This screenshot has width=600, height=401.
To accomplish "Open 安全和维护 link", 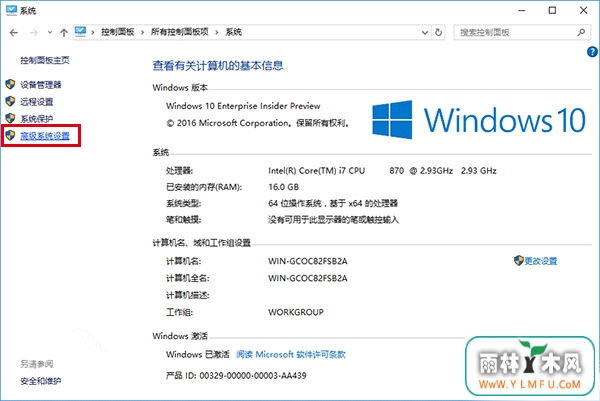I will point(41,381).
